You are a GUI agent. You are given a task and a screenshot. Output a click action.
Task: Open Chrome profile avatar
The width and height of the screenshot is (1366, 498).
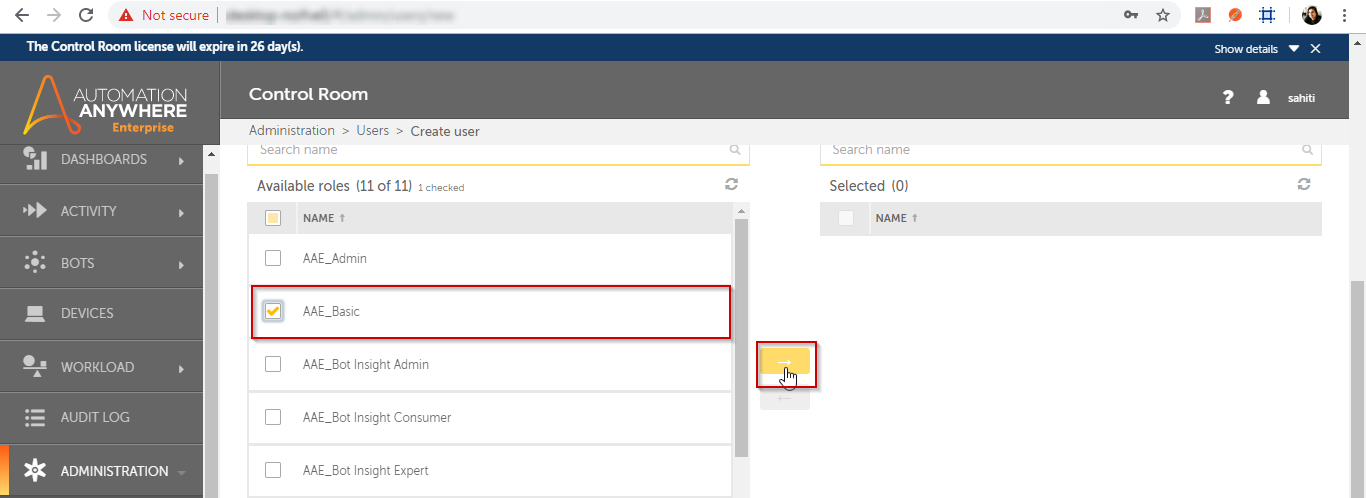pyautogui.click(x=1312, y=15)
